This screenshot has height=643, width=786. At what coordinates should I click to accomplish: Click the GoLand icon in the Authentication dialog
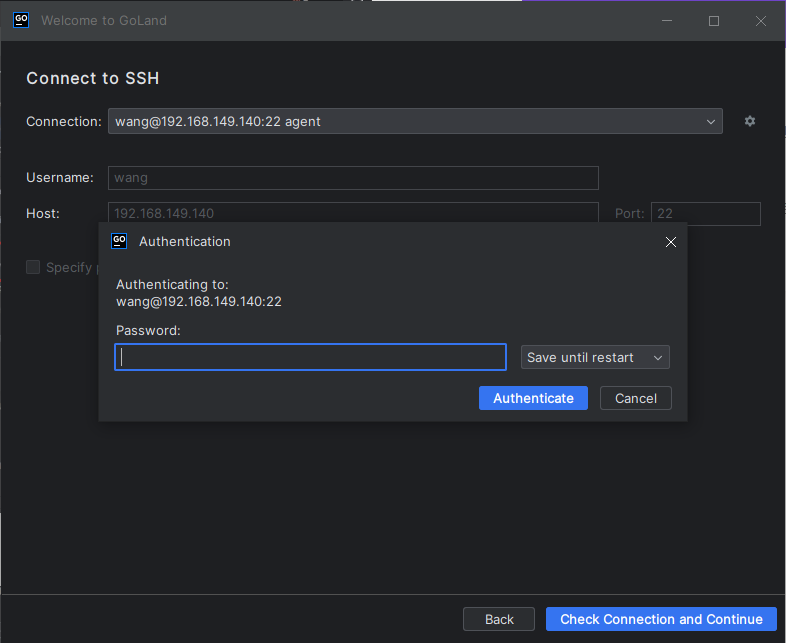point(119,241)
